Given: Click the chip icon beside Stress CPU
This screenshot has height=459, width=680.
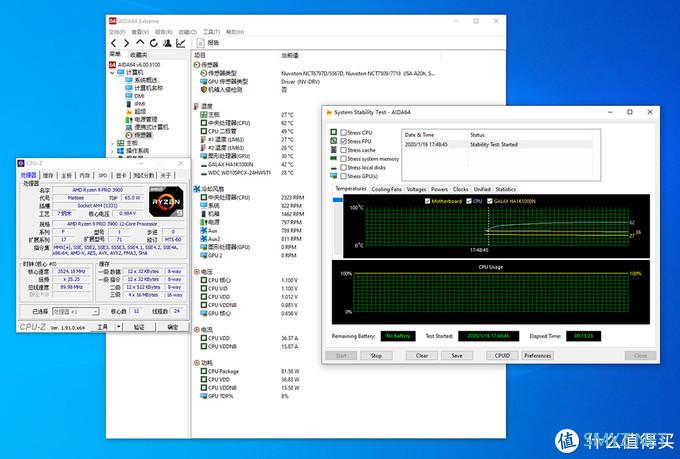Looking at the screenshot, I should coord(333,132).
